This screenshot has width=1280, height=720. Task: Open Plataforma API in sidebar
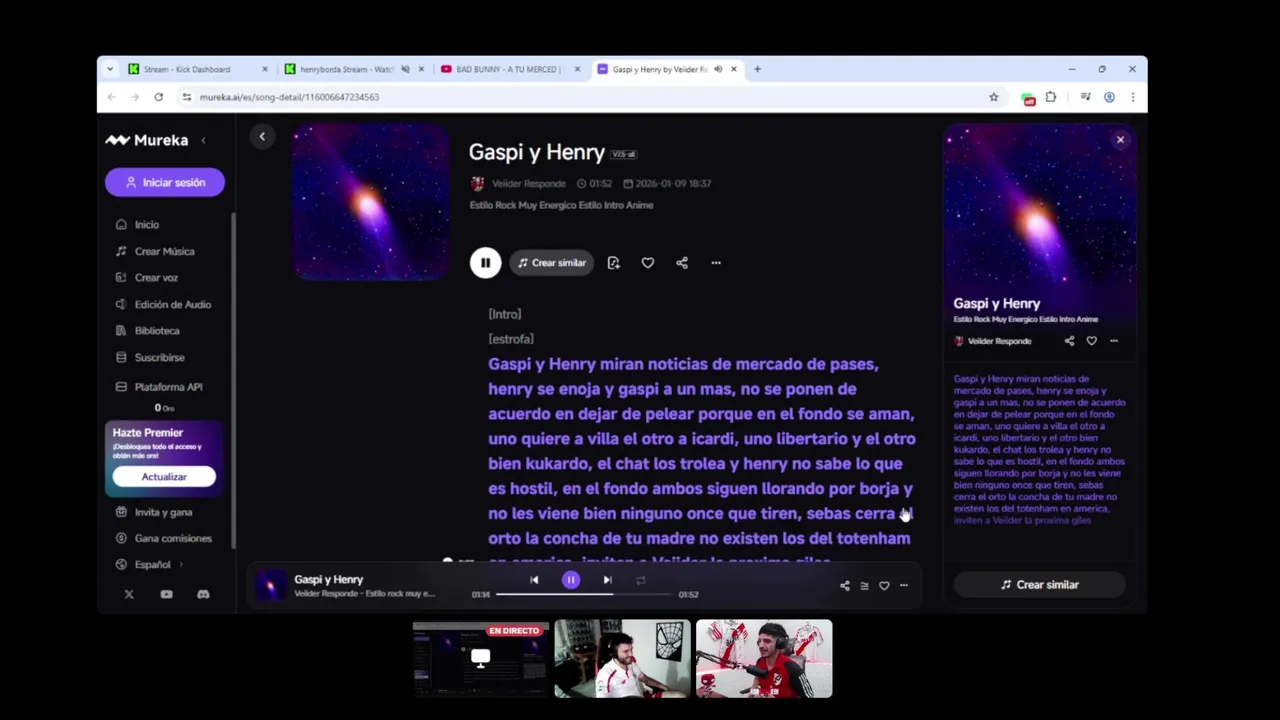coord(159,387)
